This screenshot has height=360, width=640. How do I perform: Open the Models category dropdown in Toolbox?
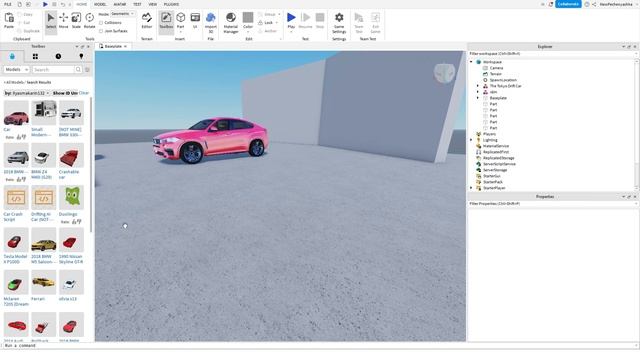click(x=16, y=70)
